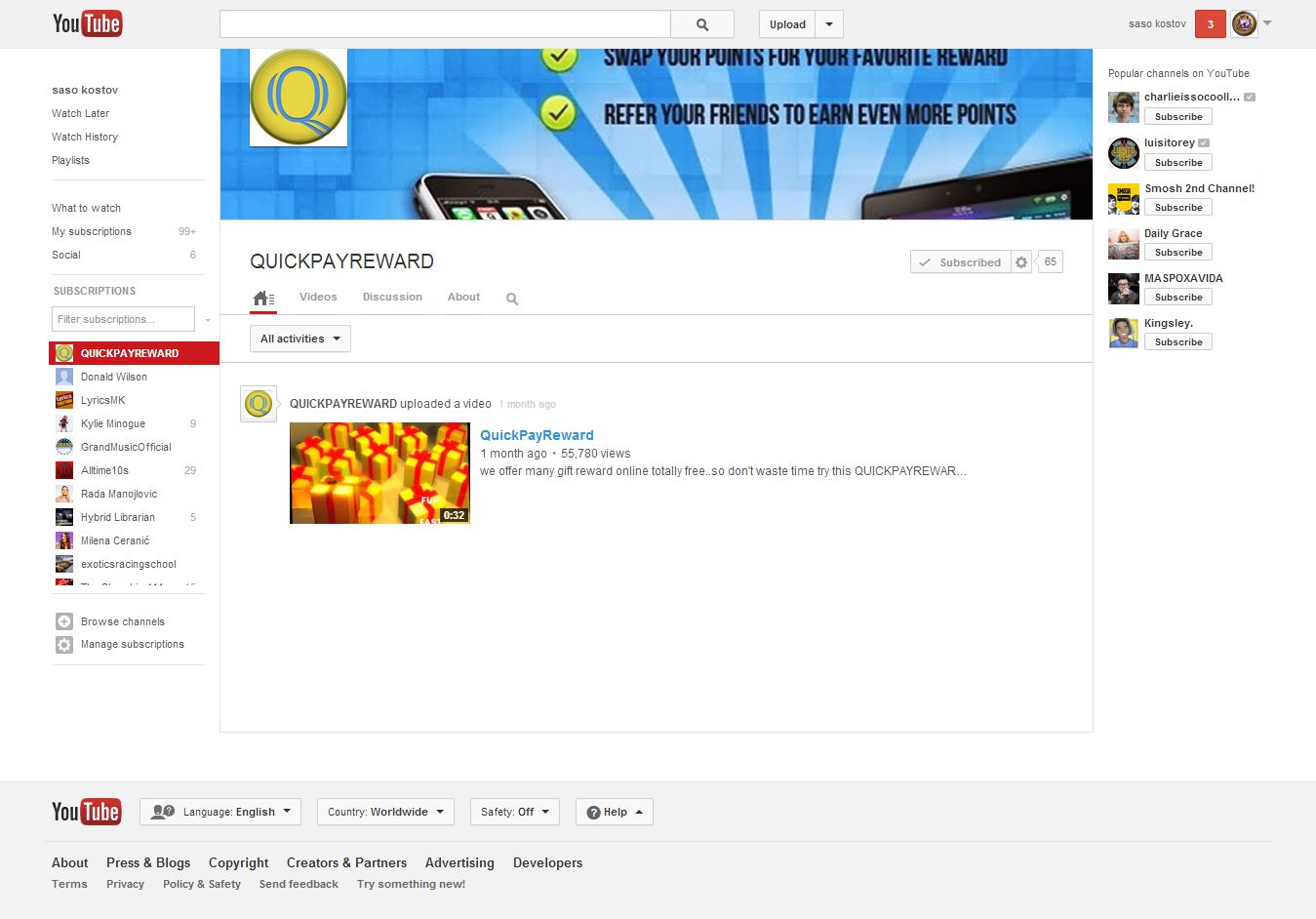The image size is (1316, 919).
Task: Click Hybrid Librarian subscription avatar
Action: pyautogui.click(x=64, y=517)
